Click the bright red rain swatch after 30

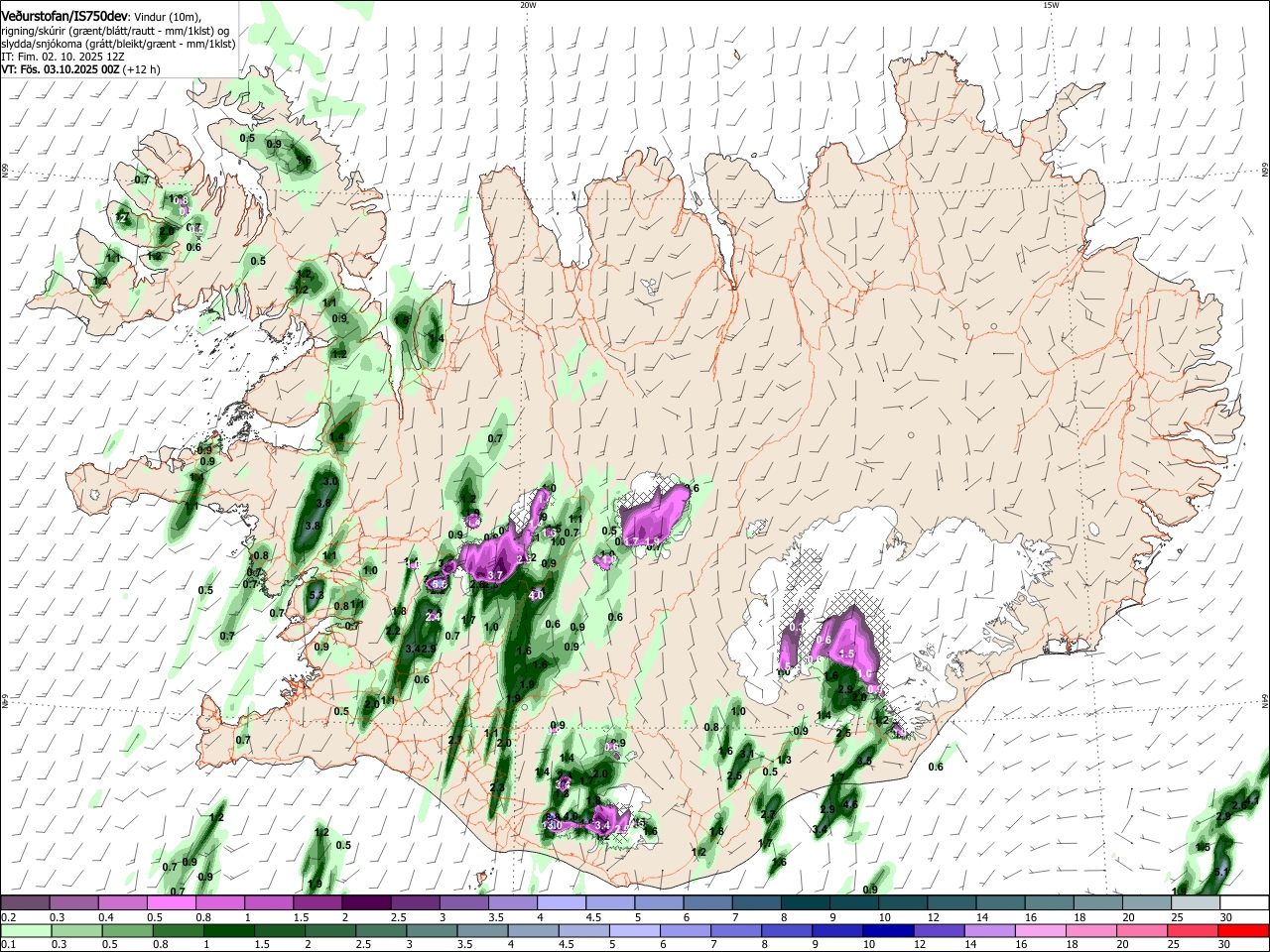point(1242,930)
